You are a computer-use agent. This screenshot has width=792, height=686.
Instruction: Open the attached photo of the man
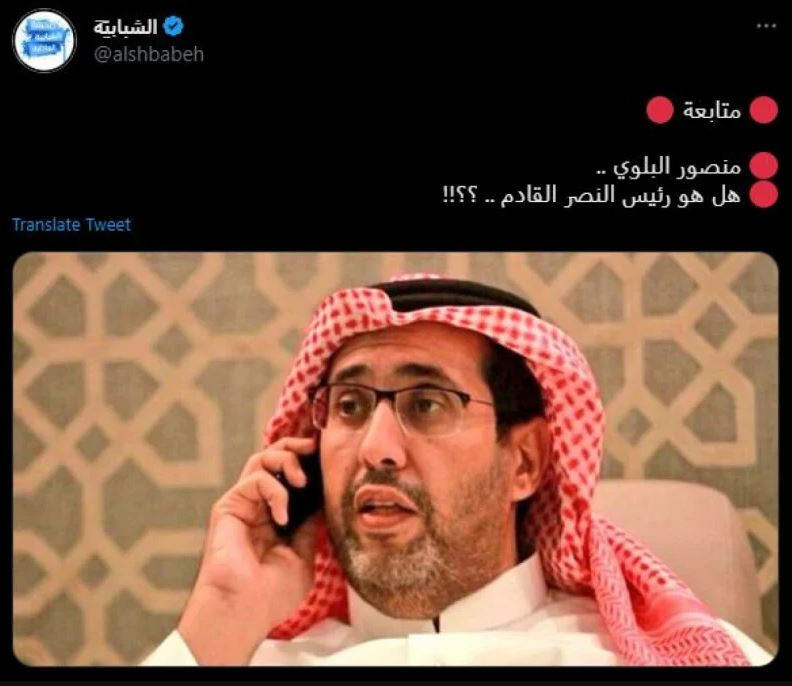[x=395, y=459]
